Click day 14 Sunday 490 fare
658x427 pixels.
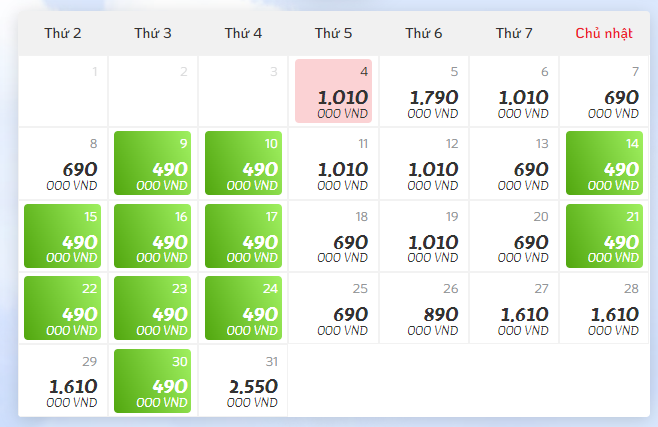pos(604,163)
